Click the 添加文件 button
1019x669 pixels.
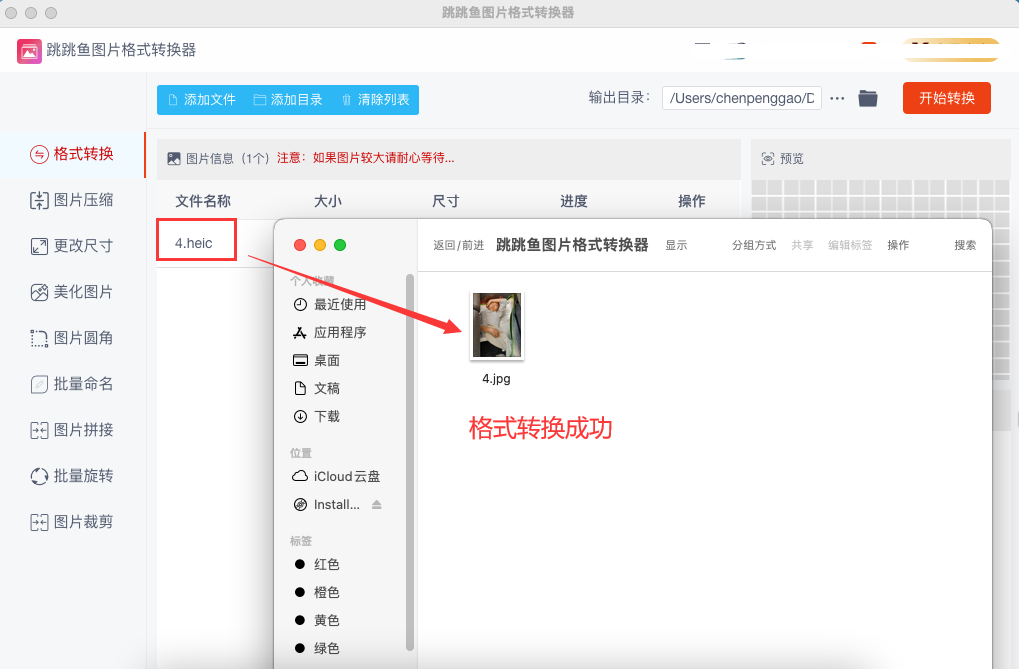(x=201, y=100)
